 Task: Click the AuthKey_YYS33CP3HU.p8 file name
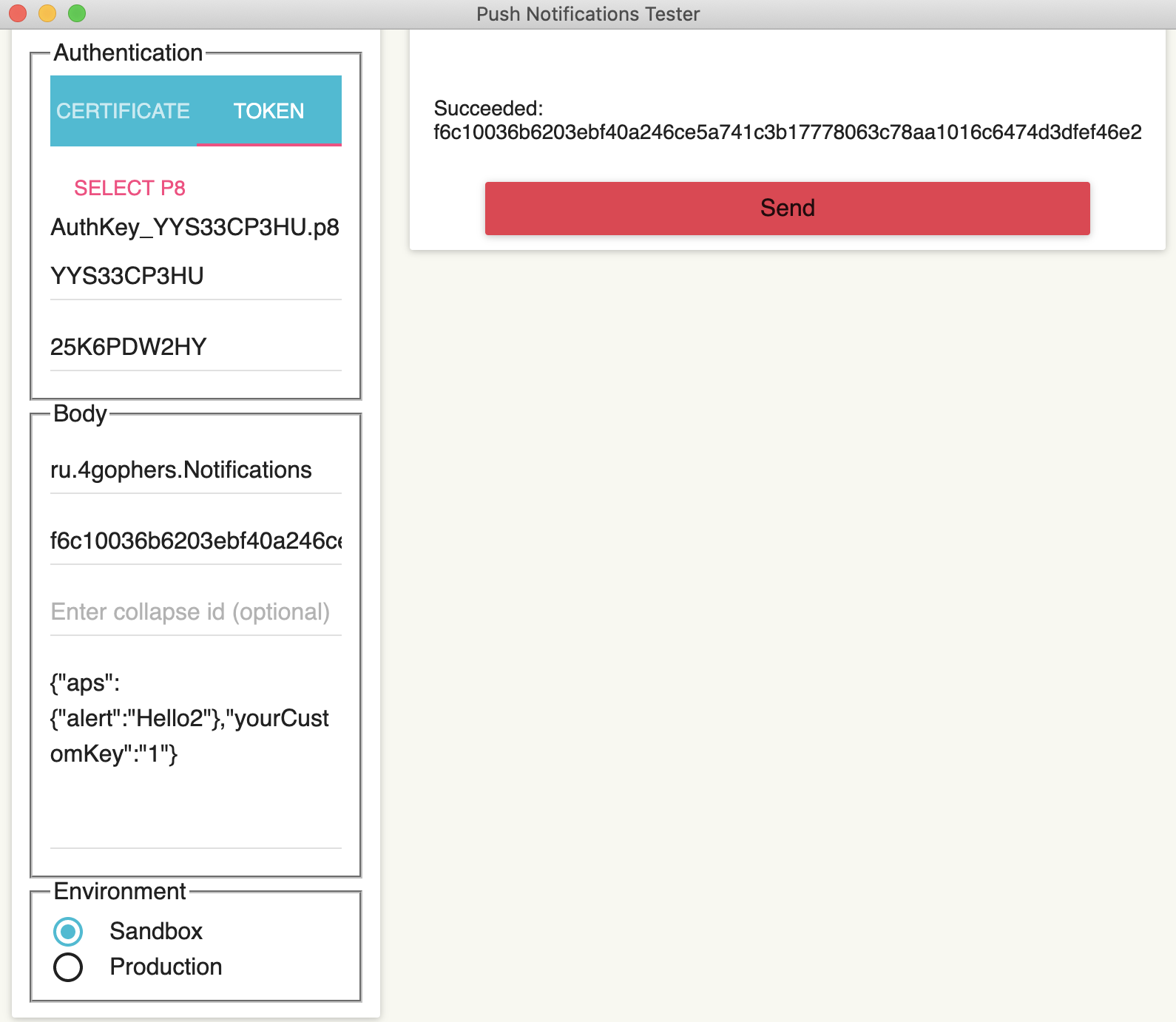[195, 228]
